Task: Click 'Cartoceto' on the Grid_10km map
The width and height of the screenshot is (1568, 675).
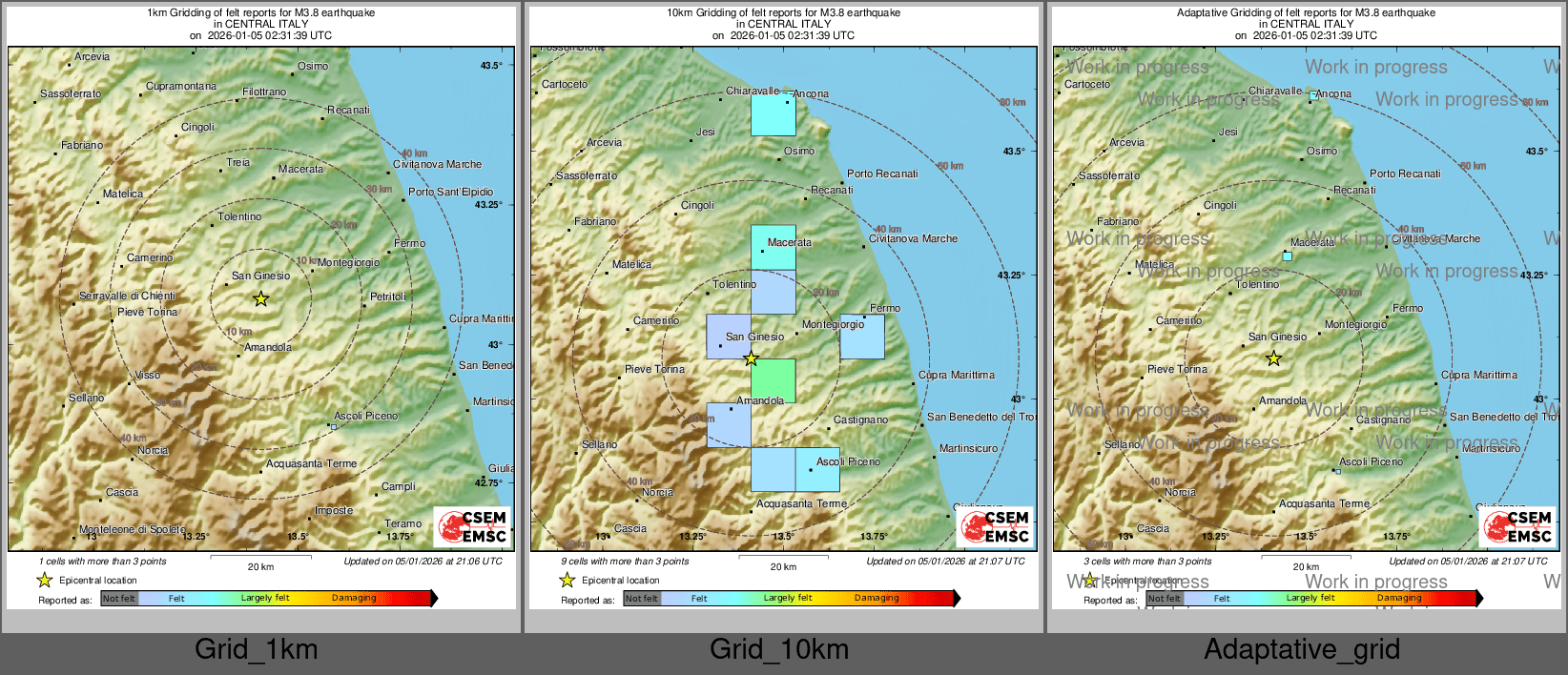Action: click(565, 84)
